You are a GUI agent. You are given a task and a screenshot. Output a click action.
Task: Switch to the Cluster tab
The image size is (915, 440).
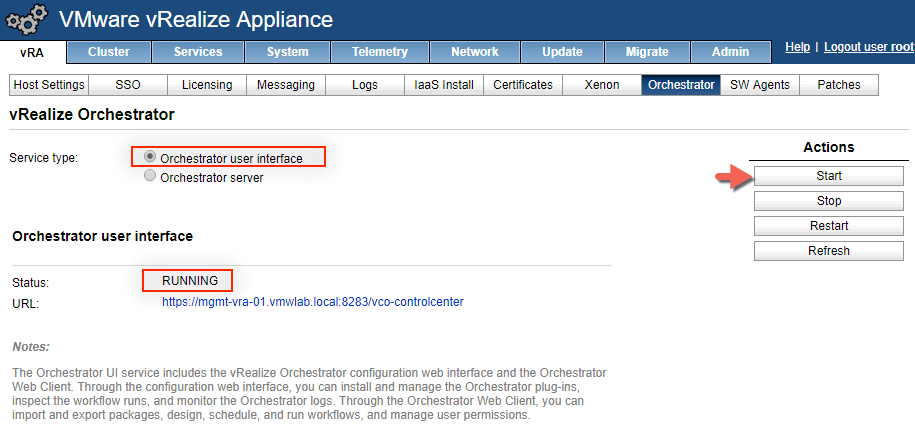click(109, 52)
